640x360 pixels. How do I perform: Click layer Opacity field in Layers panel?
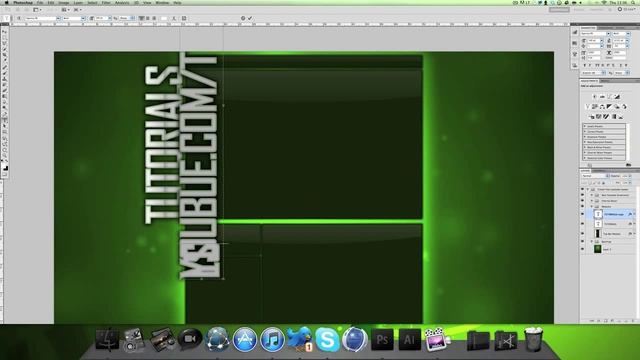(625, 176)
